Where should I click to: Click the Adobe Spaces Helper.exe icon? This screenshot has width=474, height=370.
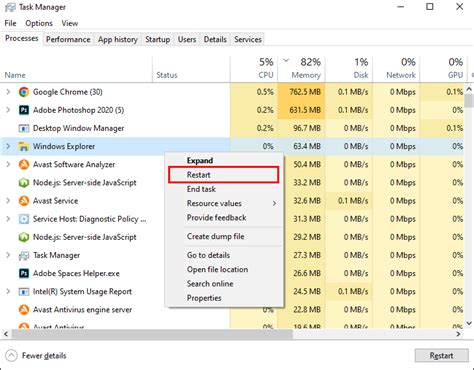24,273
